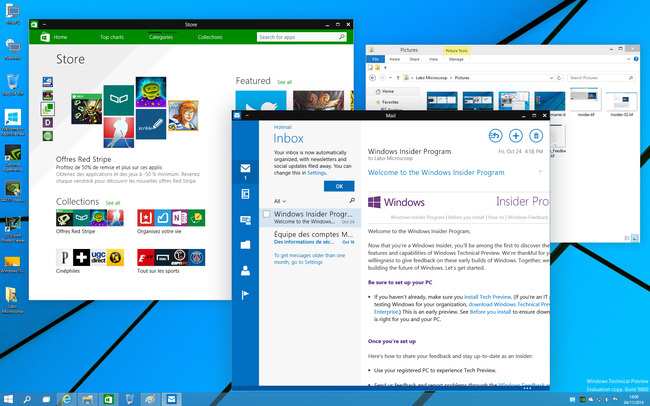Switch to details view in Pictures explorer

click(627, 238)
